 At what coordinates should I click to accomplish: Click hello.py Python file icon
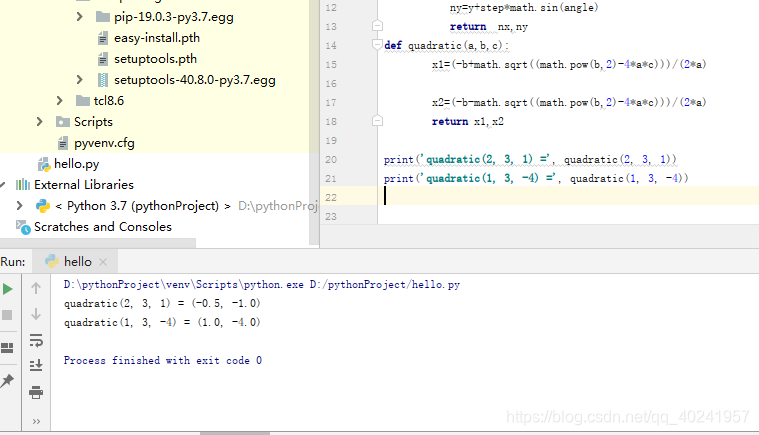point(44,165)
